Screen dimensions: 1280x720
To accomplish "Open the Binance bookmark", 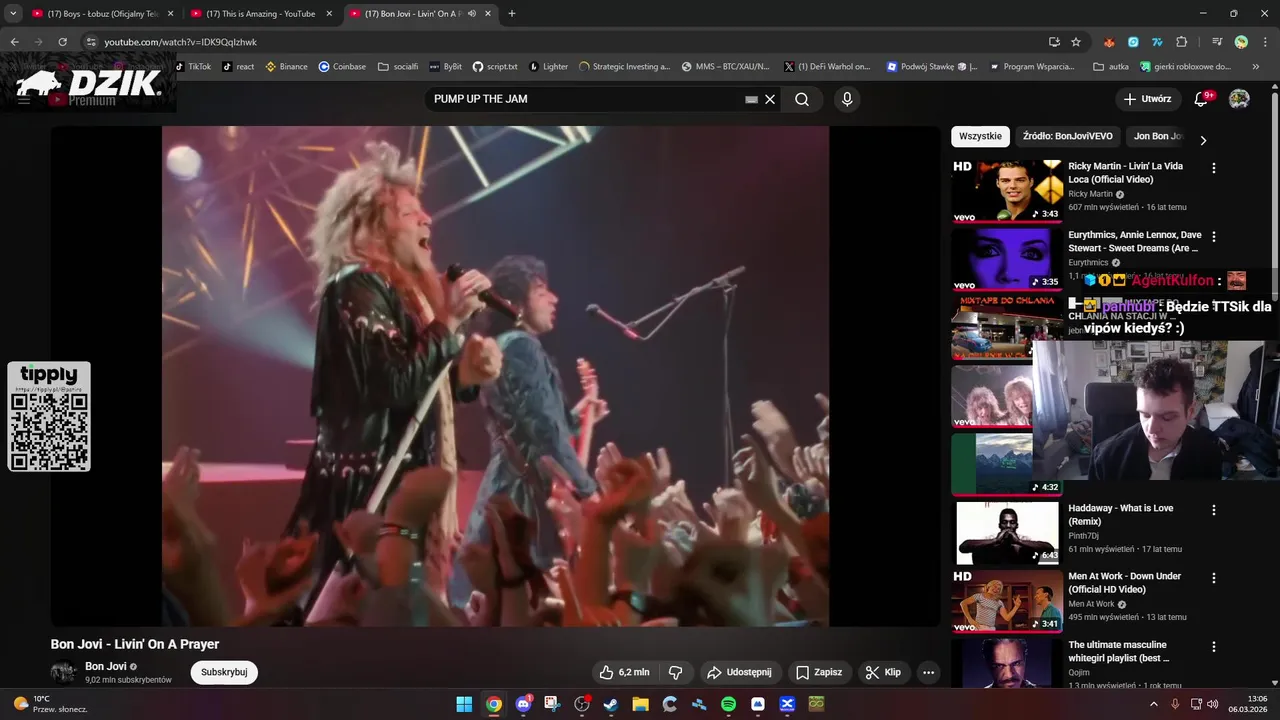I will pyautogui.click(x=286, y=67).
